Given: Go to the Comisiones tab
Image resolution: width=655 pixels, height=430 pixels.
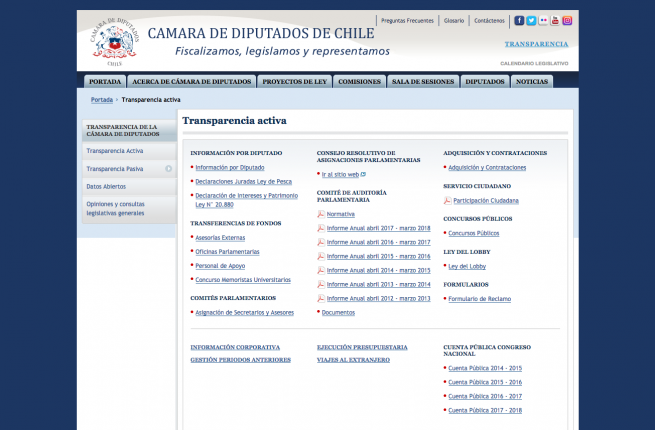Looking at the screenshot, I should 359,82.
